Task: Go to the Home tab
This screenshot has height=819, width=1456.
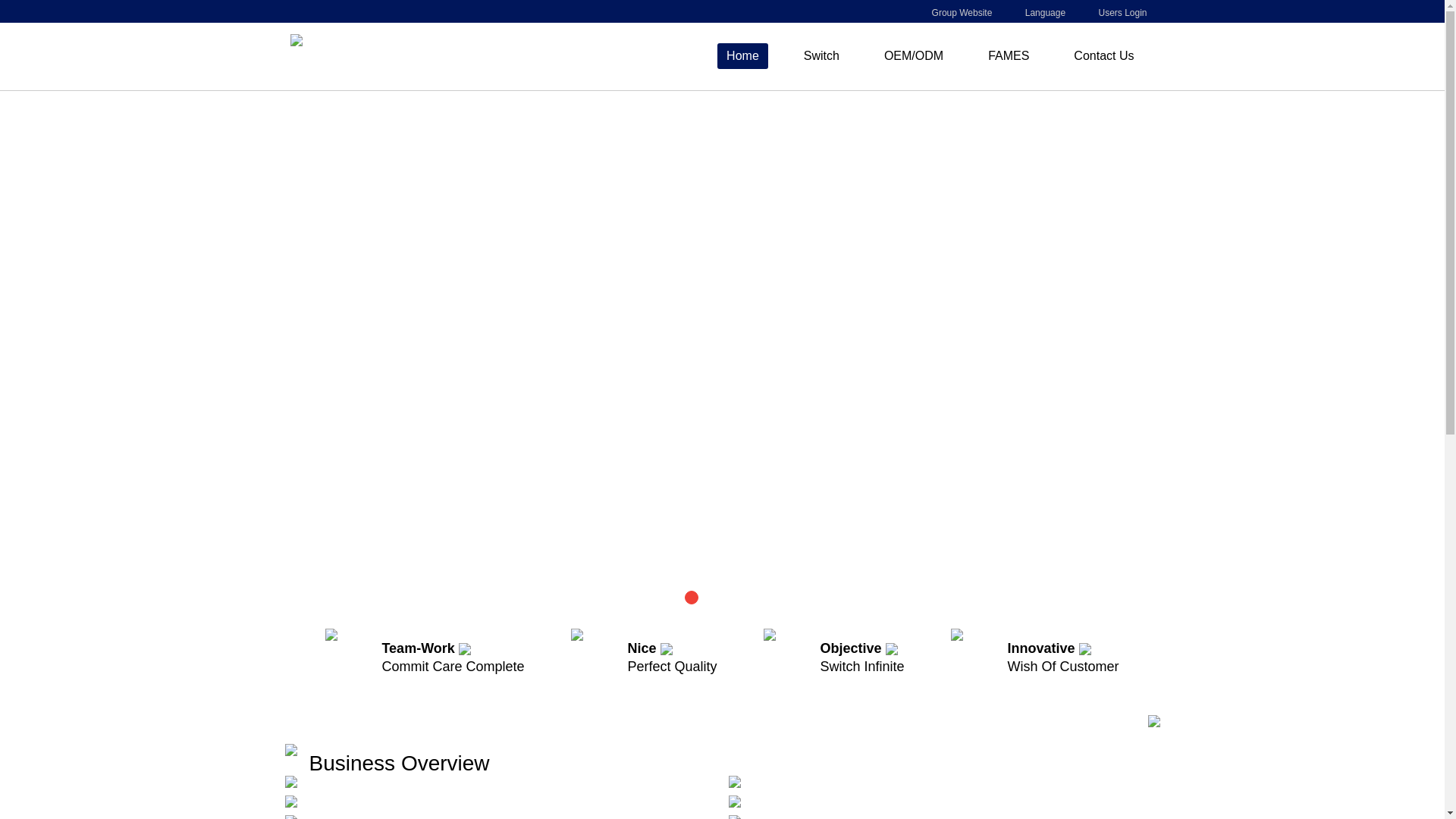Action: click(x=742, y=56)
